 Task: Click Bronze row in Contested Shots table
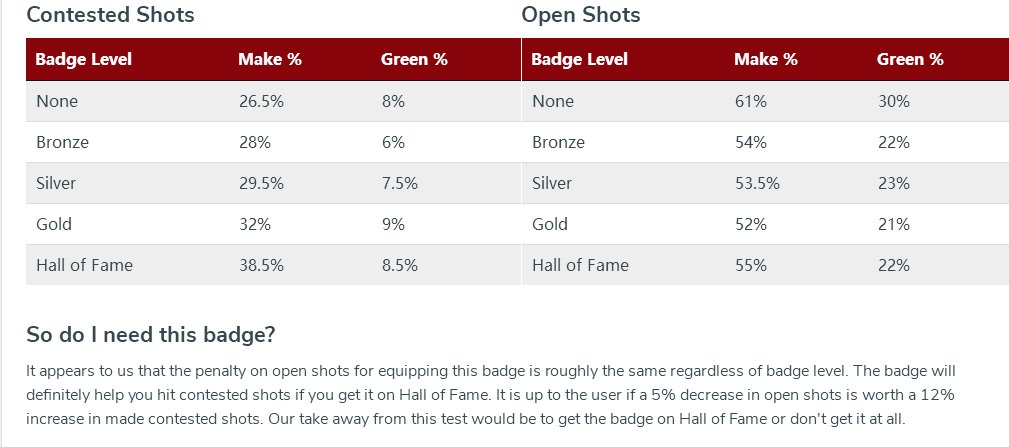click(273, 142)
